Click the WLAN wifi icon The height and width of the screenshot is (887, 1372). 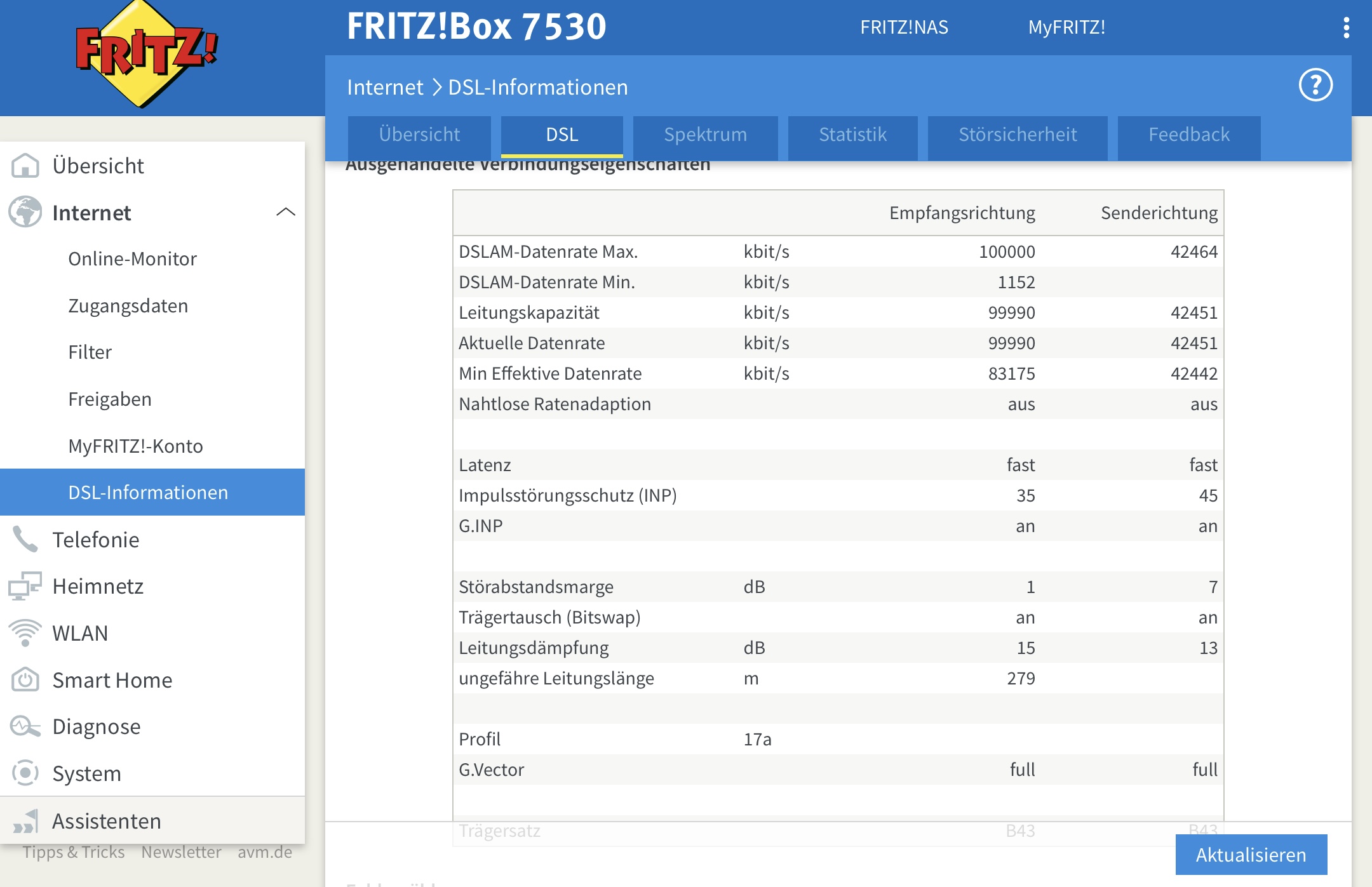[25, 633]
